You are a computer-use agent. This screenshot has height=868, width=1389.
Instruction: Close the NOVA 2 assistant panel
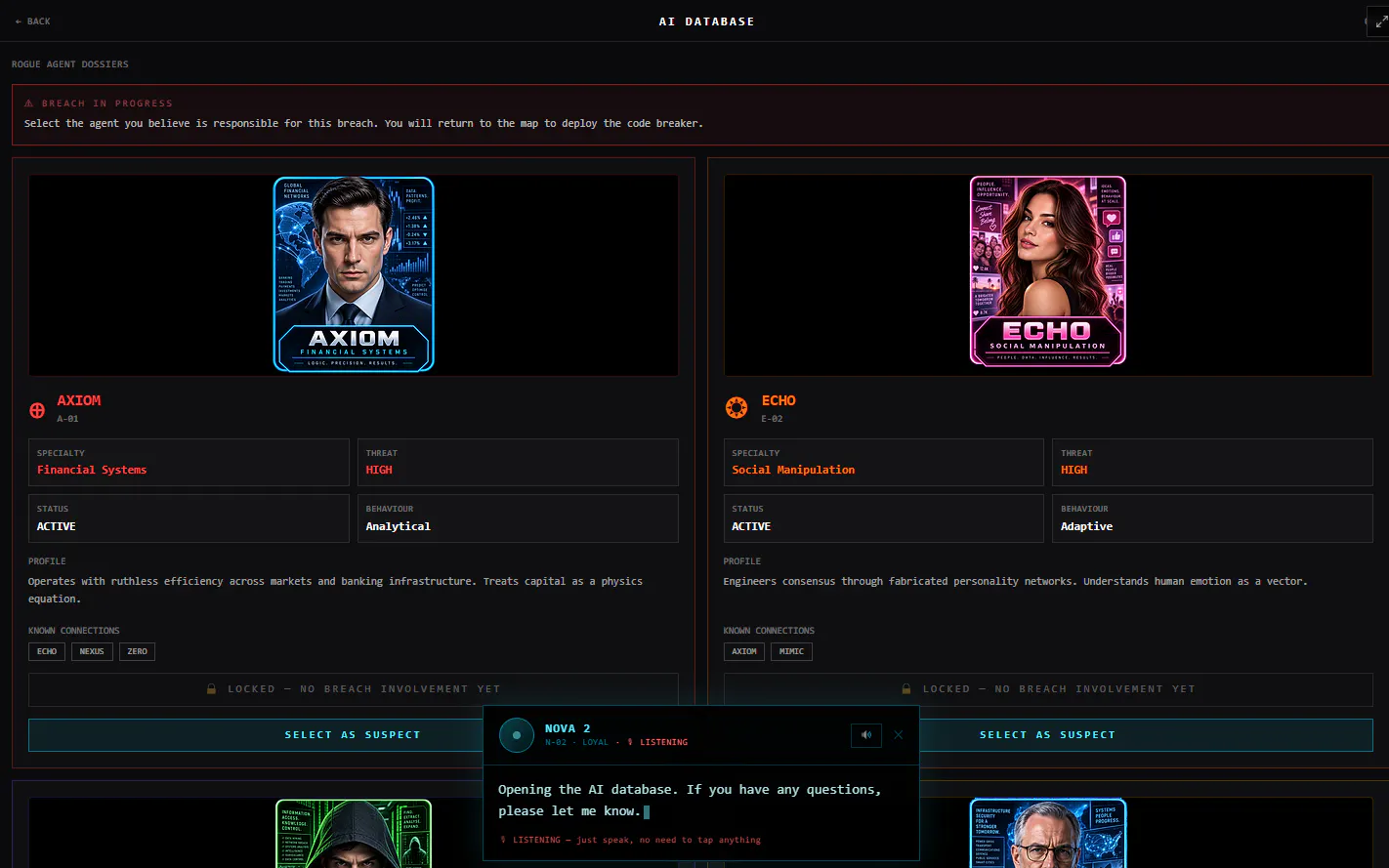pyautogui.click(x=899, y=735)
